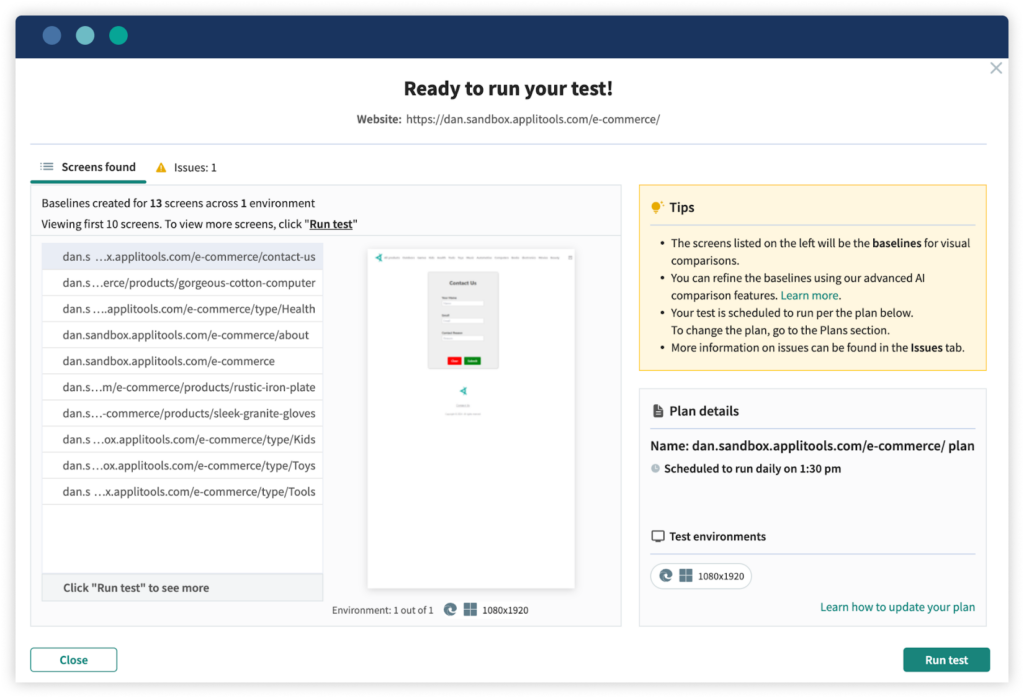Click the Windows icon below the preview
Screen dimensions: 1024x698
[470, 610]
